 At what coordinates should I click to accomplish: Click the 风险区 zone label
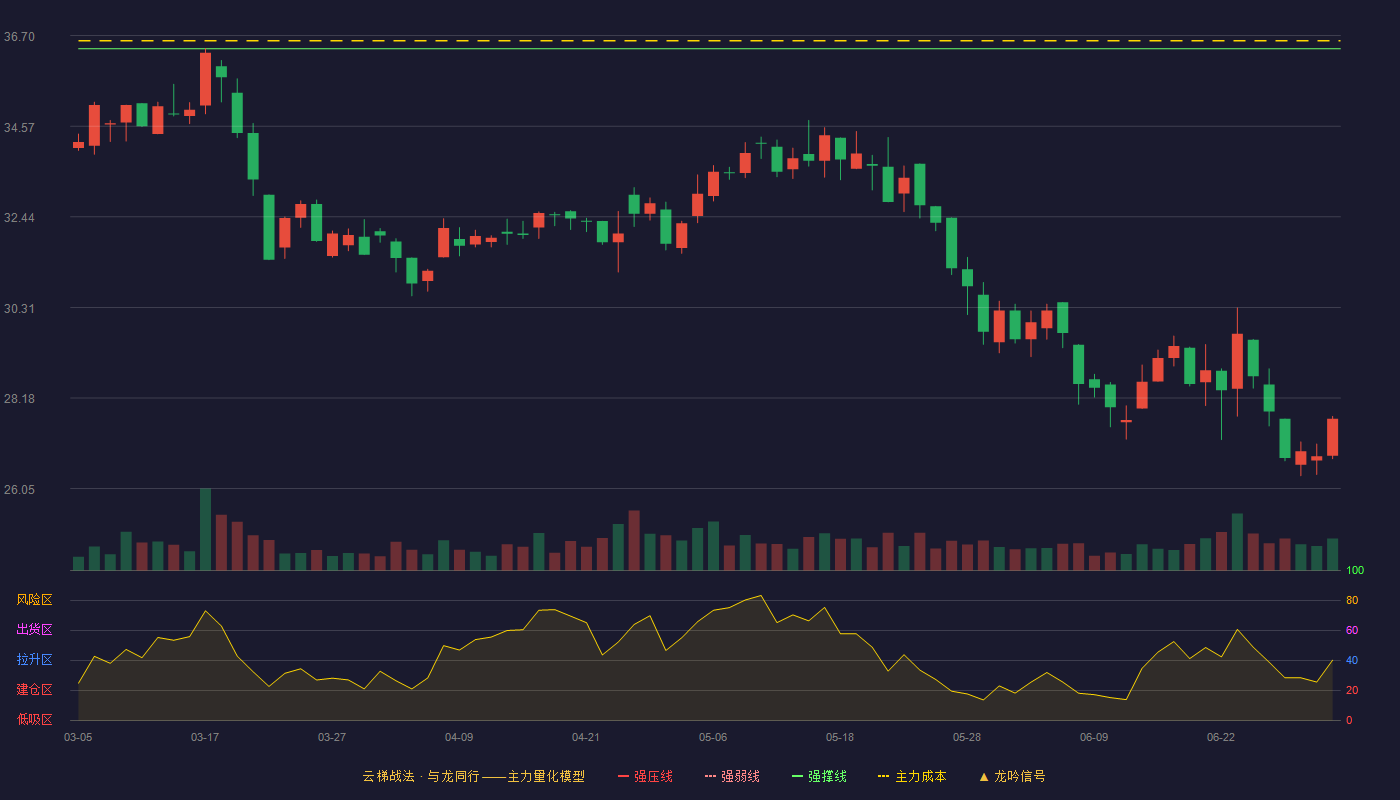pos(34,600)
